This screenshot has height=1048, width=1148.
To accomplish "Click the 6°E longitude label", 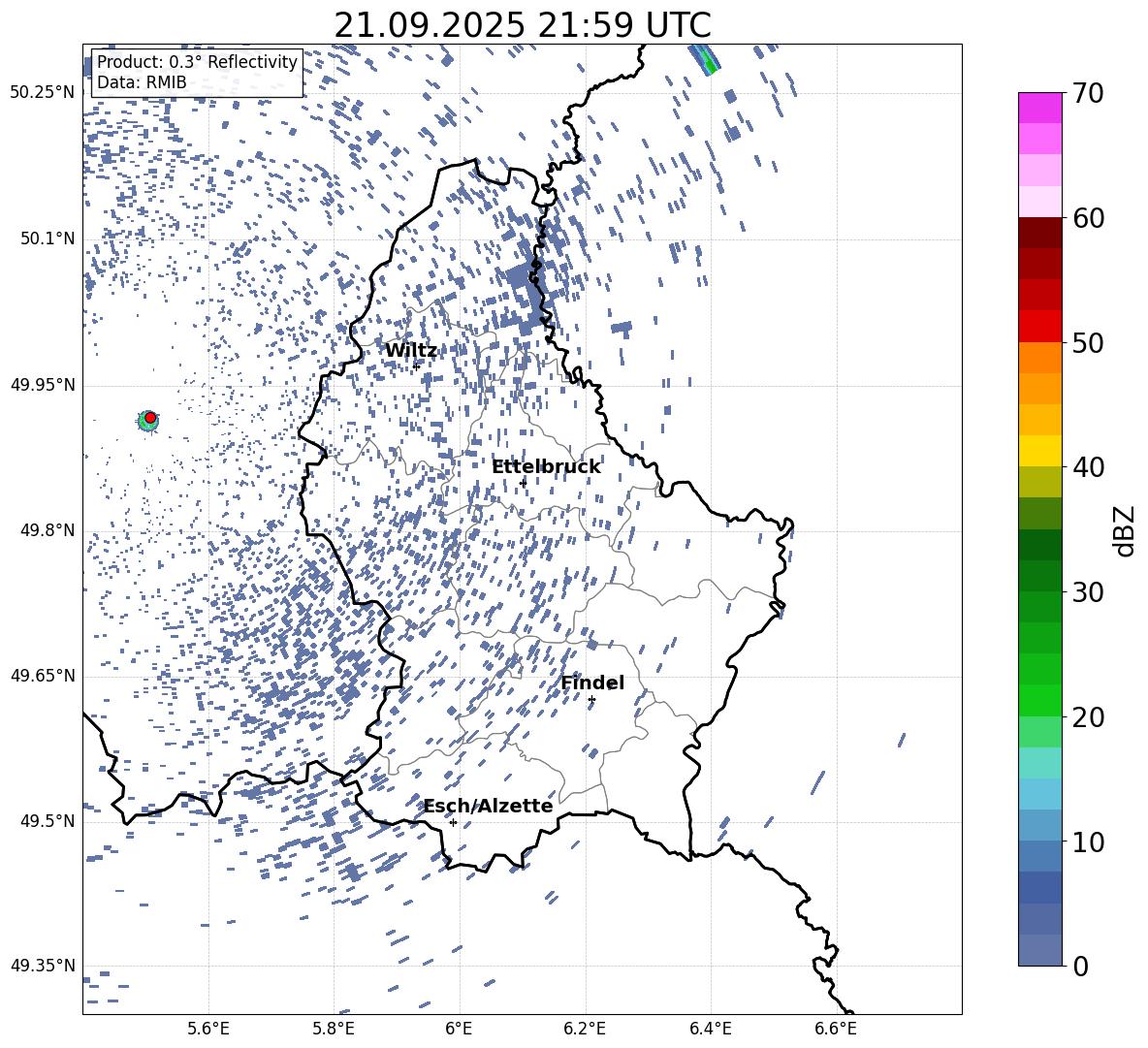I will coord(459,1029).
